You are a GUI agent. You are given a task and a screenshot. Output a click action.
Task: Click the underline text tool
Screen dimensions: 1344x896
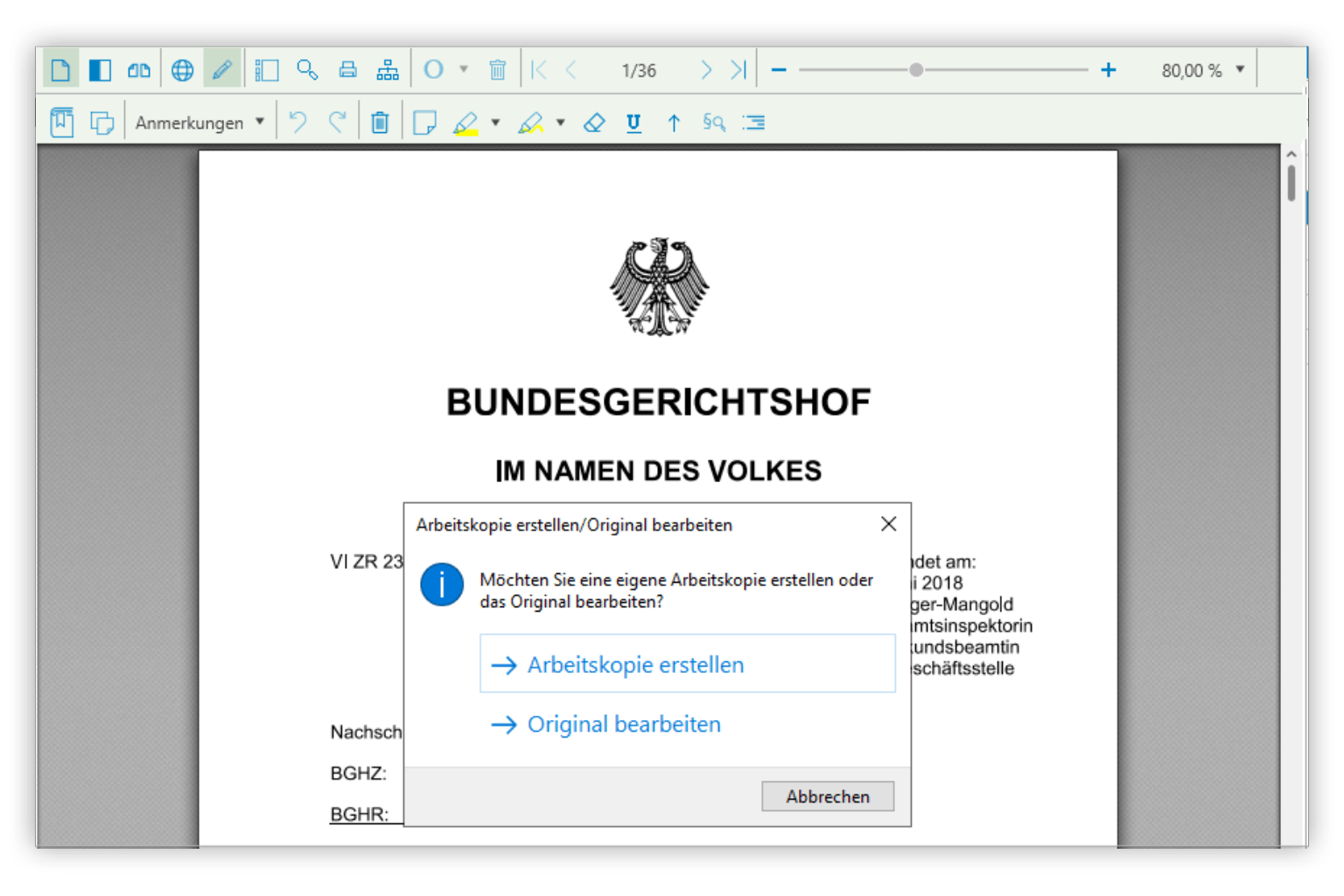click(x=633, y=122)
